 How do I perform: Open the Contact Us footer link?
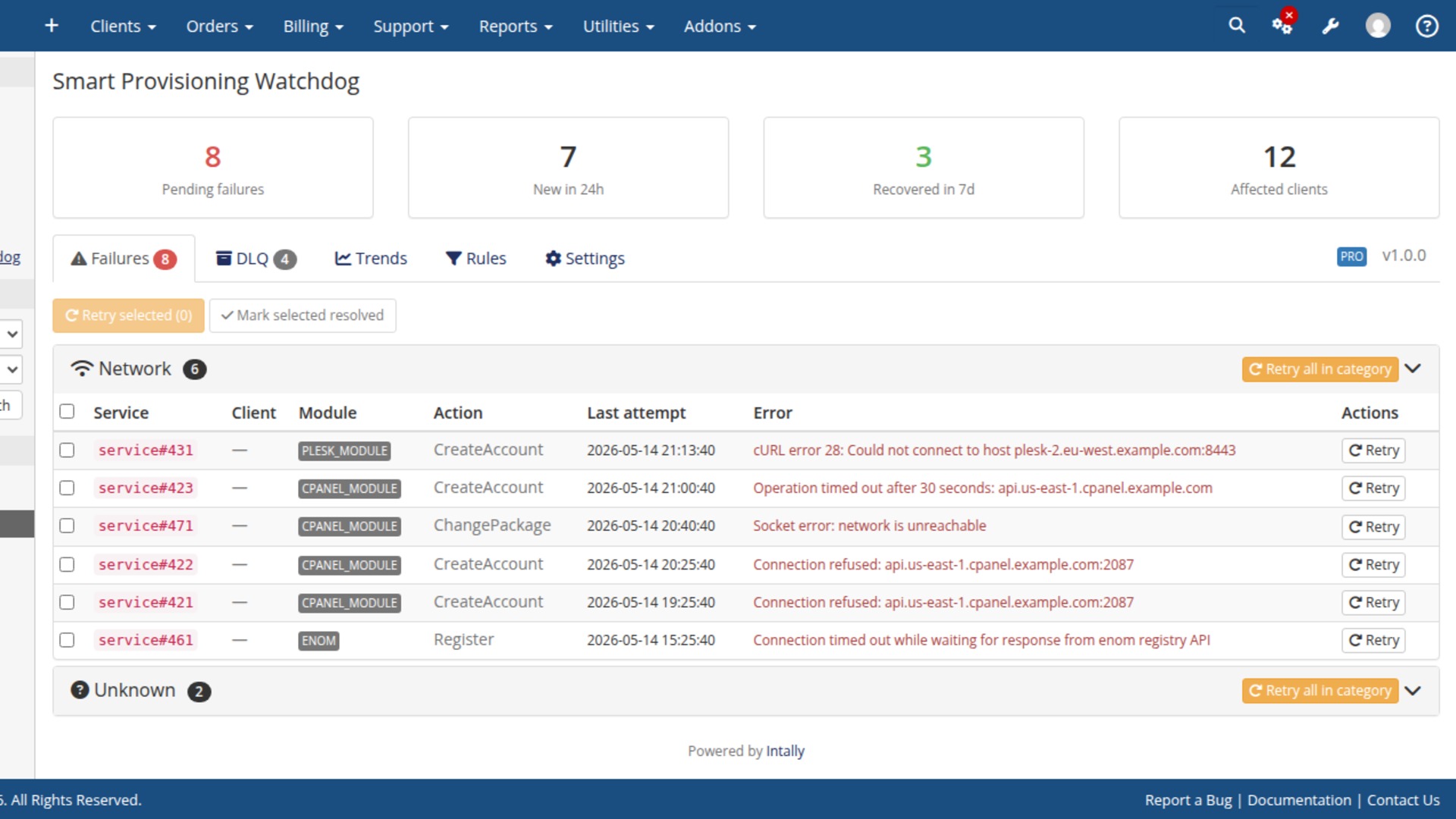tap(1403, 800)
